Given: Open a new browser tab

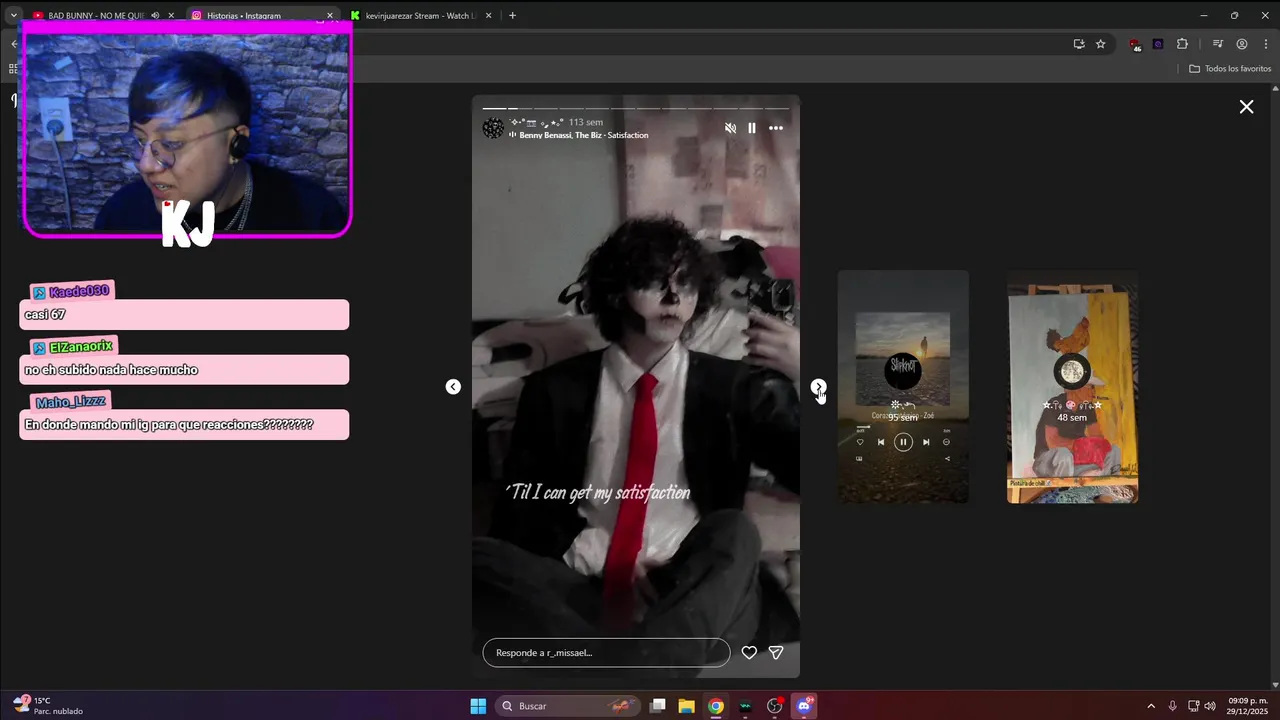Looking at the screenshot, I should point(512,15).
